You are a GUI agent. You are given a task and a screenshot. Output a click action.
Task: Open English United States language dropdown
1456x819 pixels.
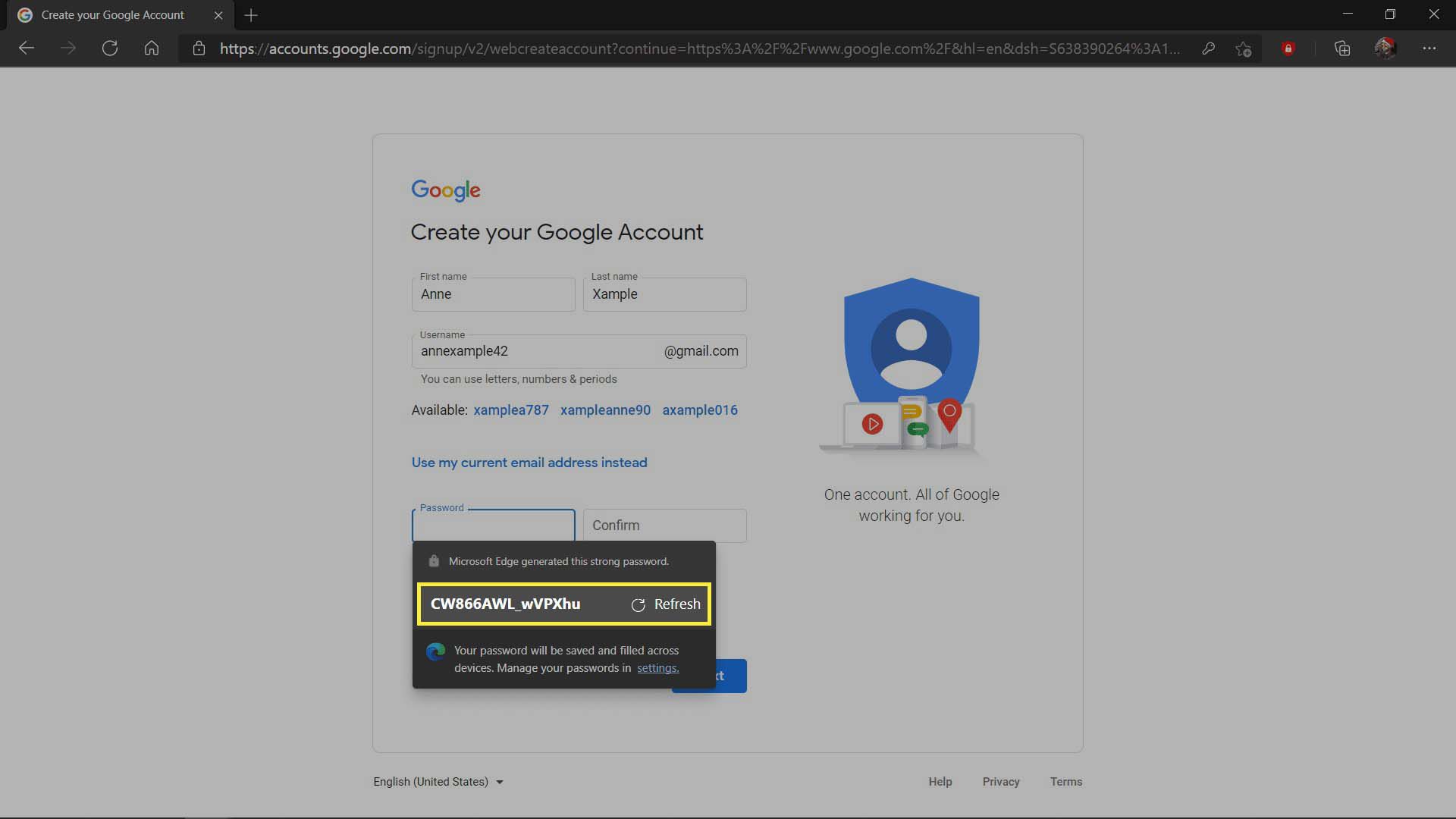pyautogui.click(x=438, y=781)
